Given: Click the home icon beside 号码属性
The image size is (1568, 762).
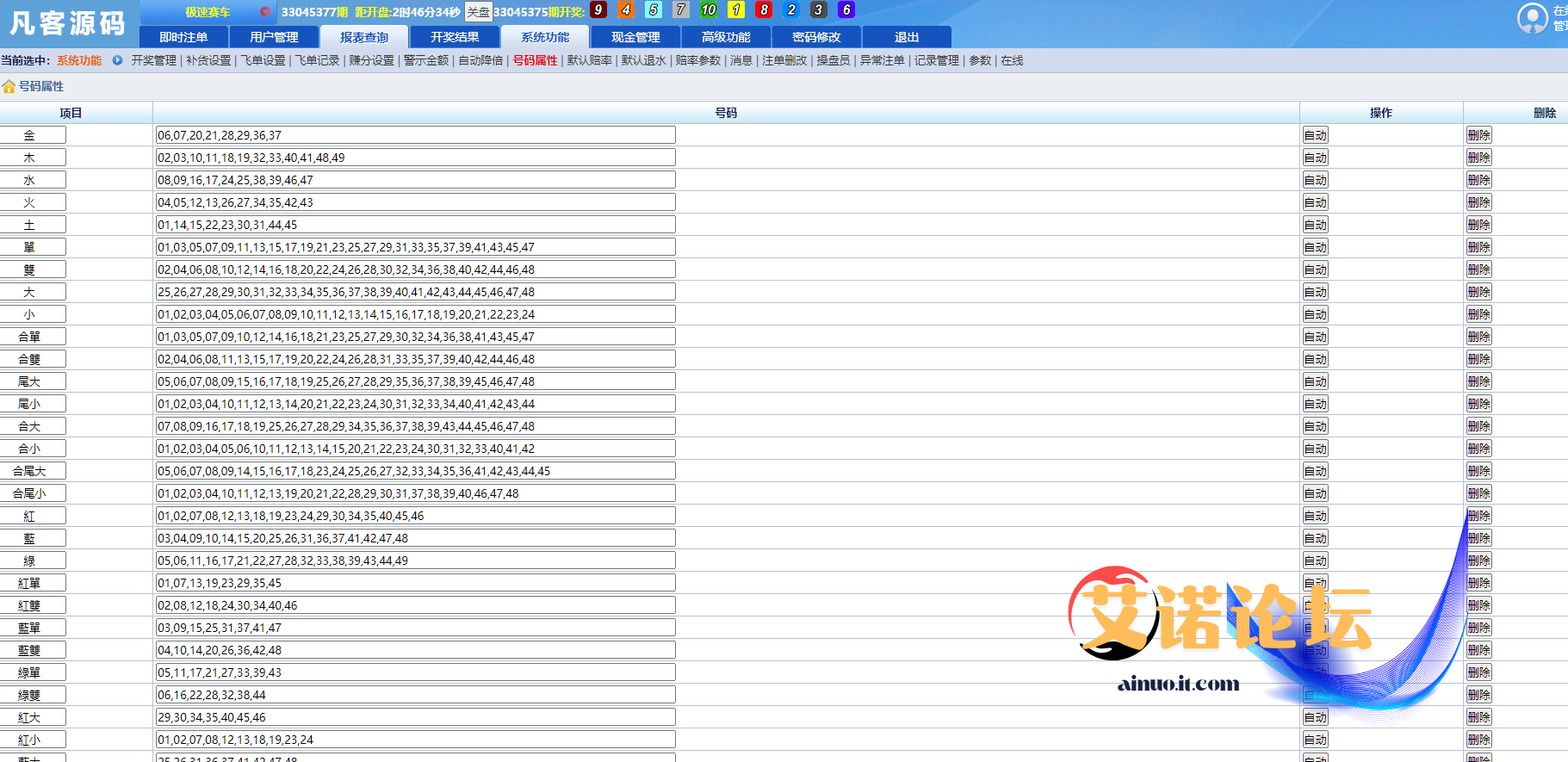Looking at the screenshot, I should (x=9, y=86).
